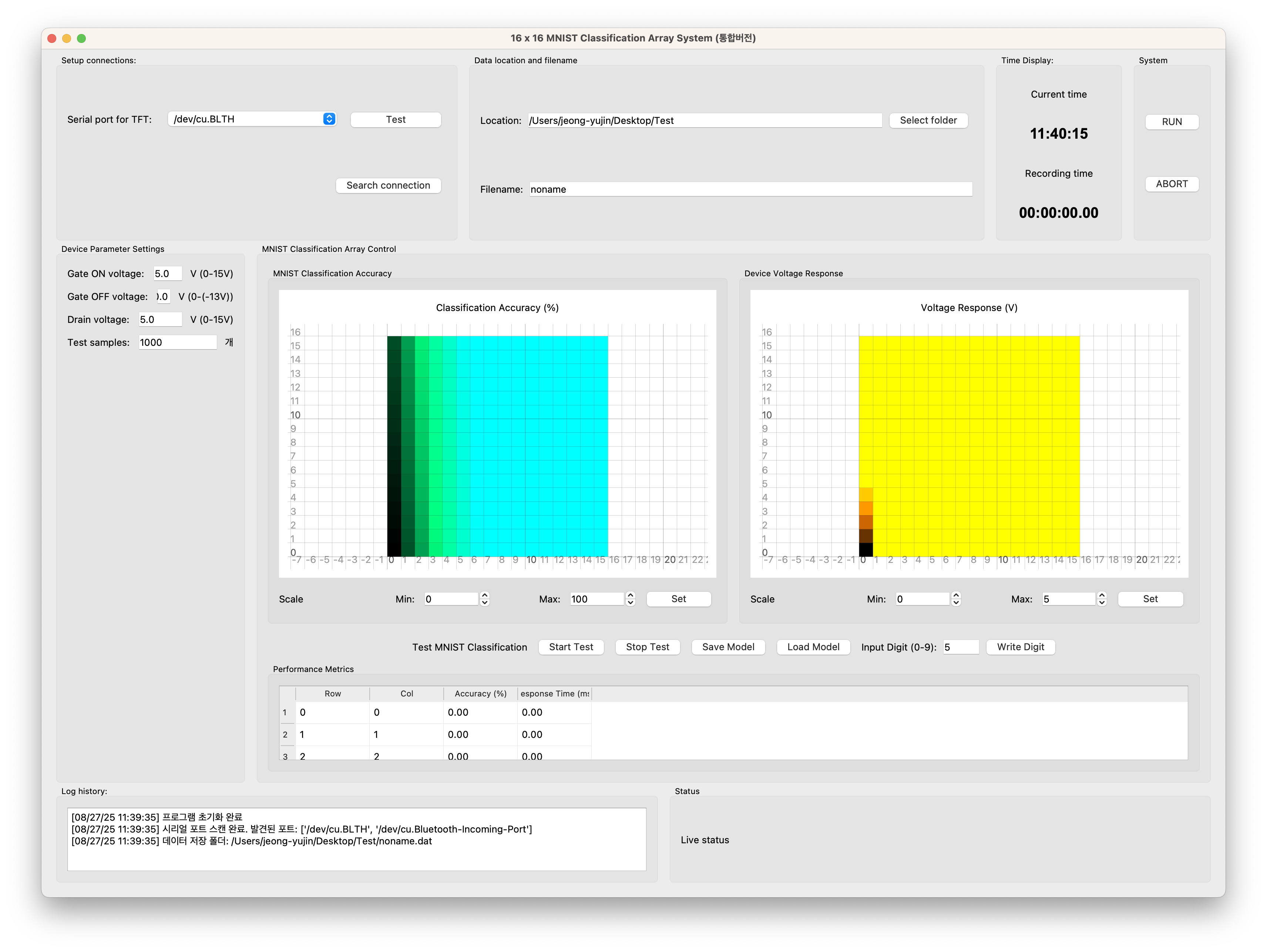Start the MNIST classification test
Viewport: 1267px width, 952px height.
pos(571,647)
